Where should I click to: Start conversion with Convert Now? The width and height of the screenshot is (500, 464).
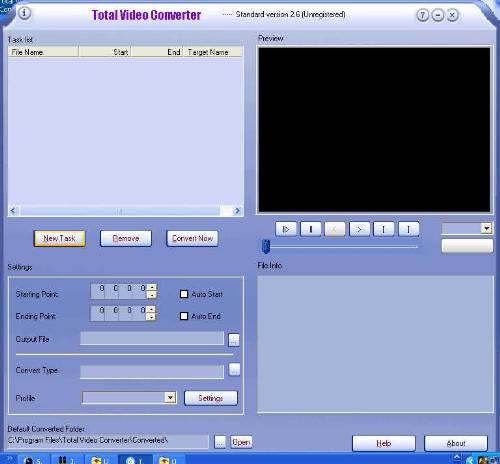(192, 239)
